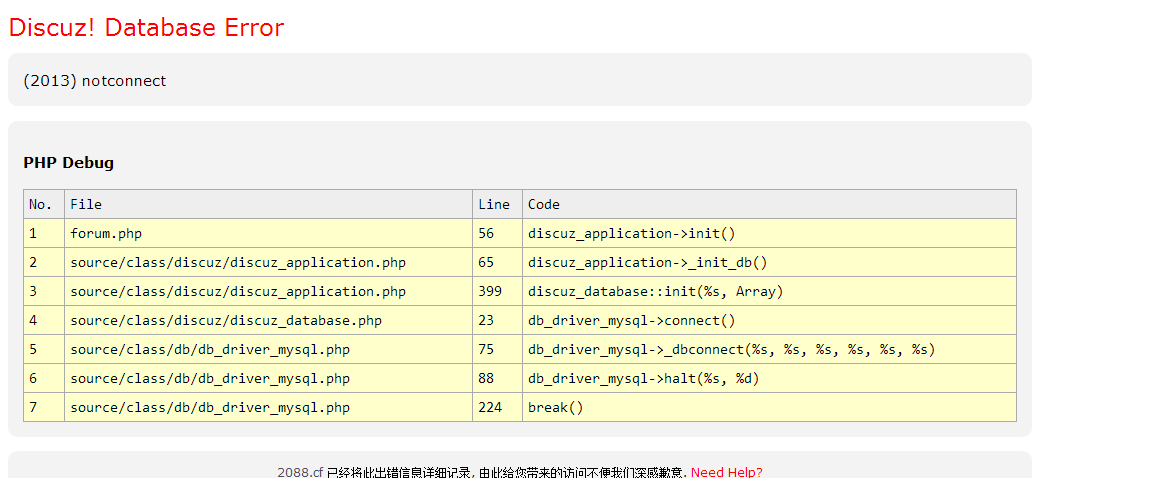Click the No. column header
Screen dimensions: 1149x478
click(x=44, y=204)
